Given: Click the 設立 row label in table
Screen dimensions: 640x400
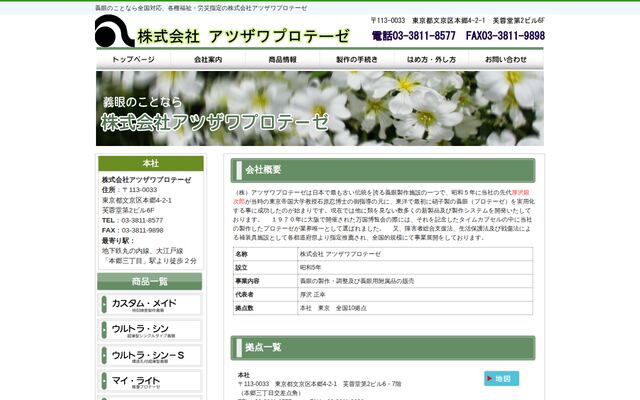Looking at the screenshot, I should 241,267.
